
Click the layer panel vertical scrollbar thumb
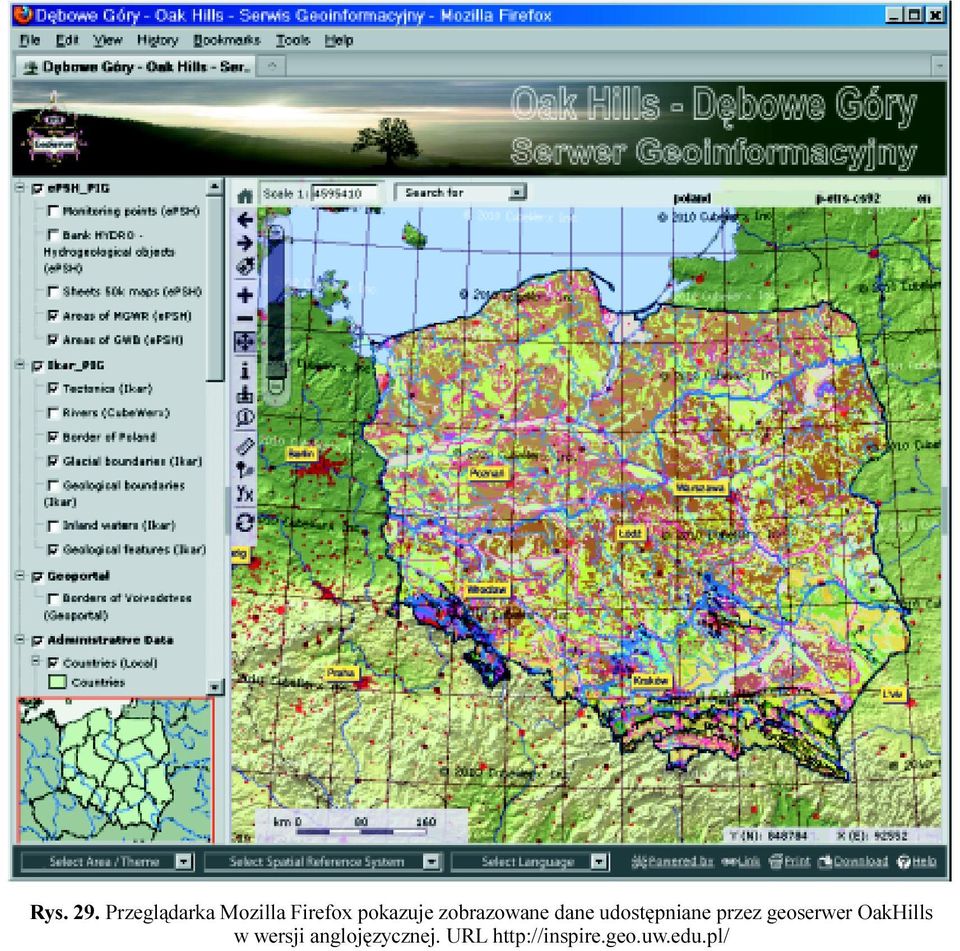pos(215,288)
